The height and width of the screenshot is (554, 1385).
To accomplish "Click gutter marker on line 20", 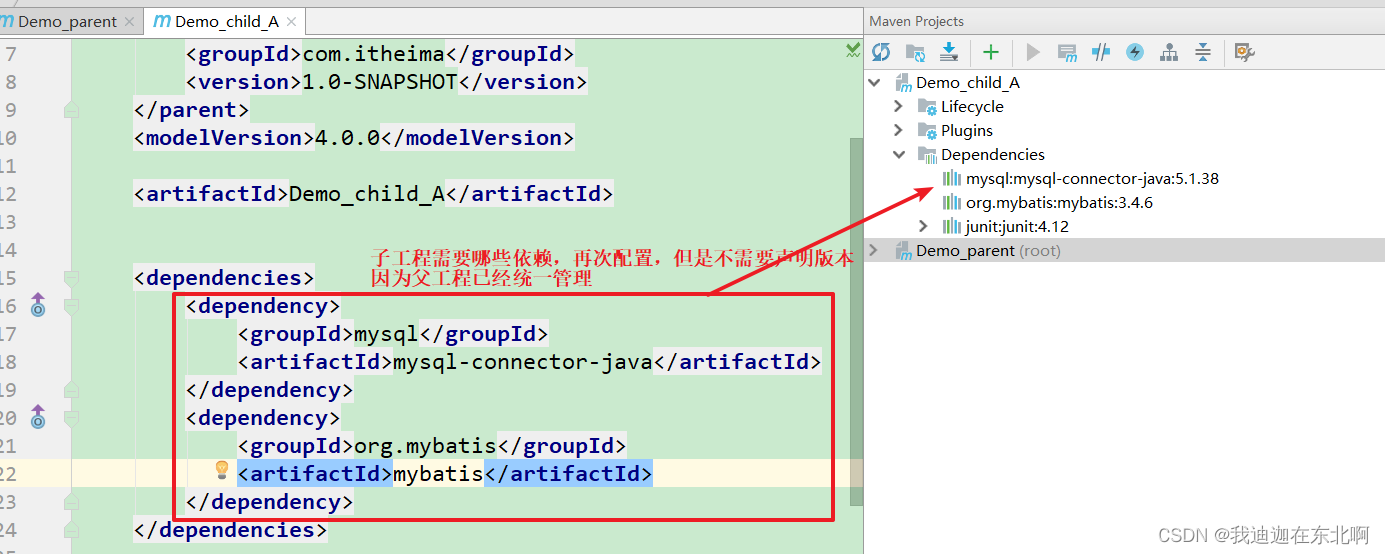I will [38, 417].
